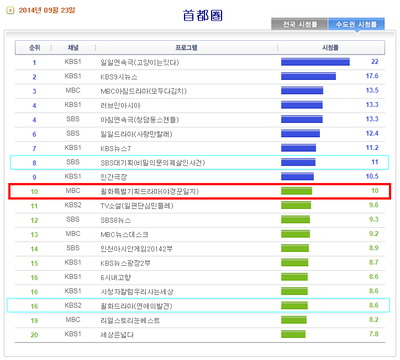This screenshot has height=360, width=400.
Task: Click the rating value 13.5
Action: [372, 90]
